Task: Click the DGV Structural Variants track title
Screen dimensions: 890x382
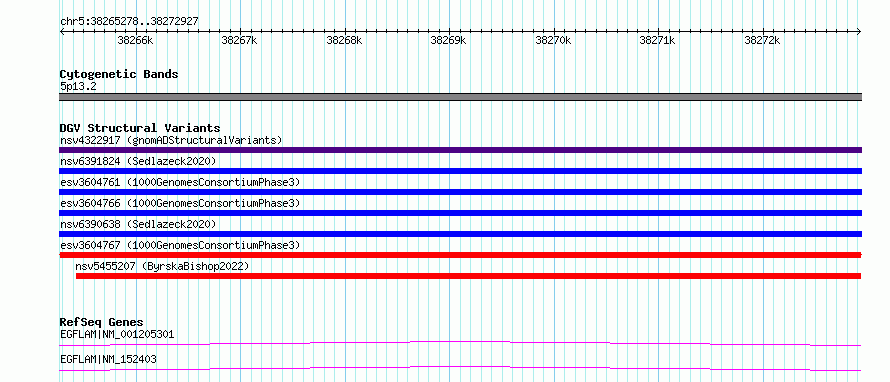Action: point(140,128)
